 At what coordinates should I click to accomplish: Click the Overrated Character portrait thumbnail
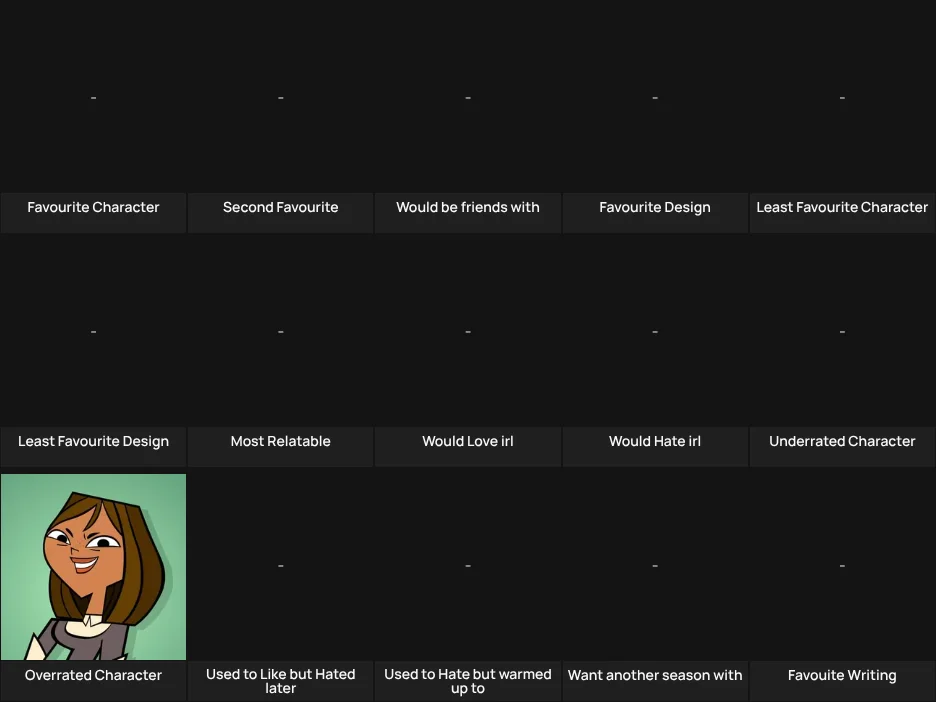(x=94, y=566)
